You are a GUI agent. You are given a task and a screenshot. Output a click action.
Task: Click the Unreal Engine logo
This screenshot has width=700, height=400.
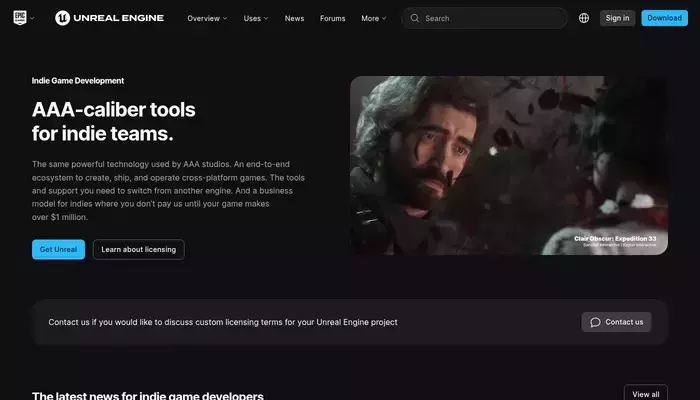[109, 18]
